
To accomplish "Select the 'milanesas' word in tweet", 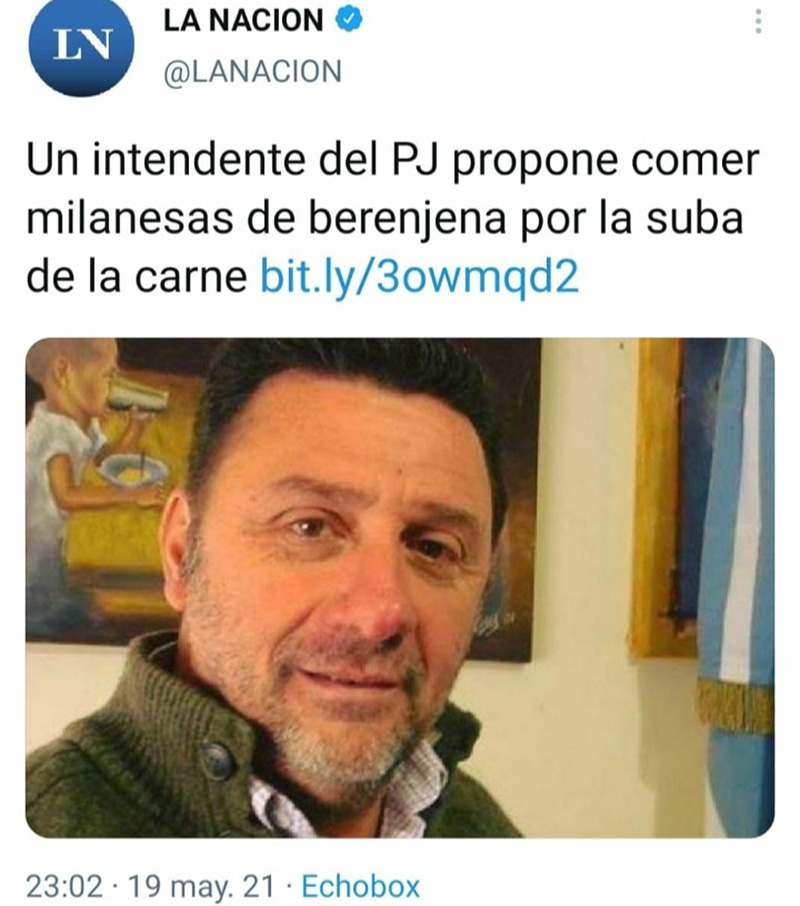I will click(x=130, y=220).
